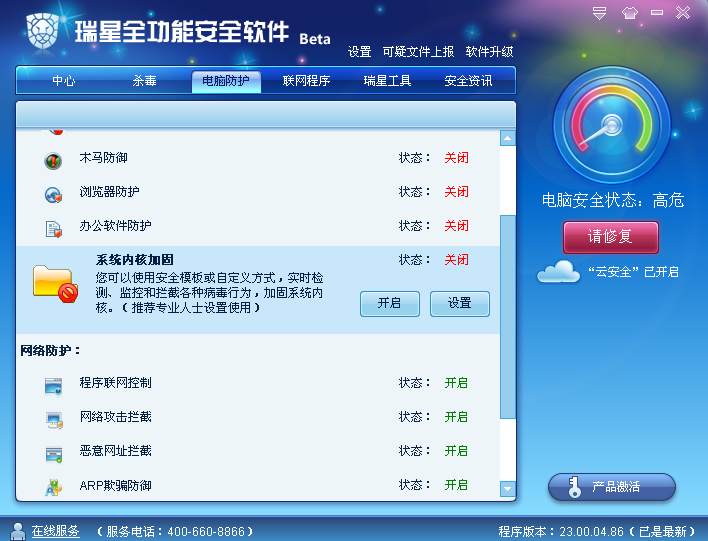
Task: Click the ARP欺骗防御 icon
Action: tap(53, 488)
